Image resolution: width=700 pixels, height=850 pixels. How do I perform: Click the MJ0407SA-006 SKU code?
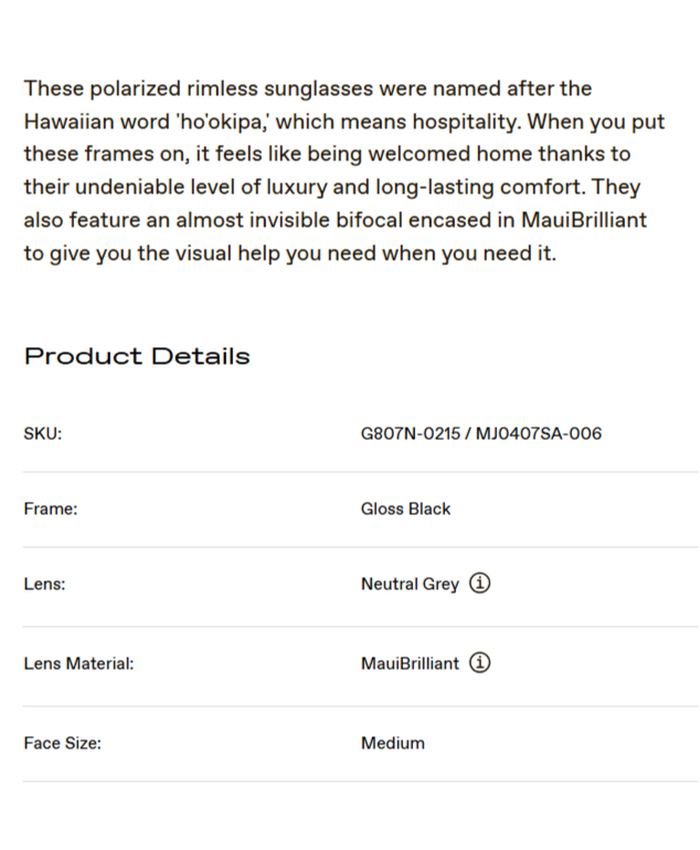pos(539,434)
